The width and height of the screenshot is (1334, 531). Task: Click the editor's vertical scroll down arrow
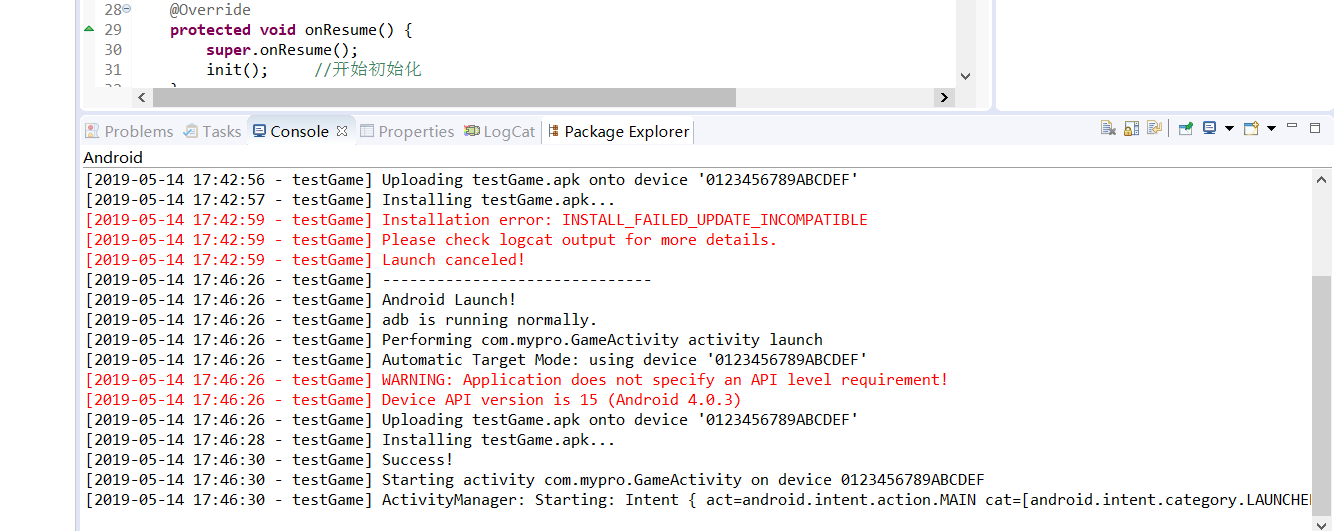coord(965,75)
